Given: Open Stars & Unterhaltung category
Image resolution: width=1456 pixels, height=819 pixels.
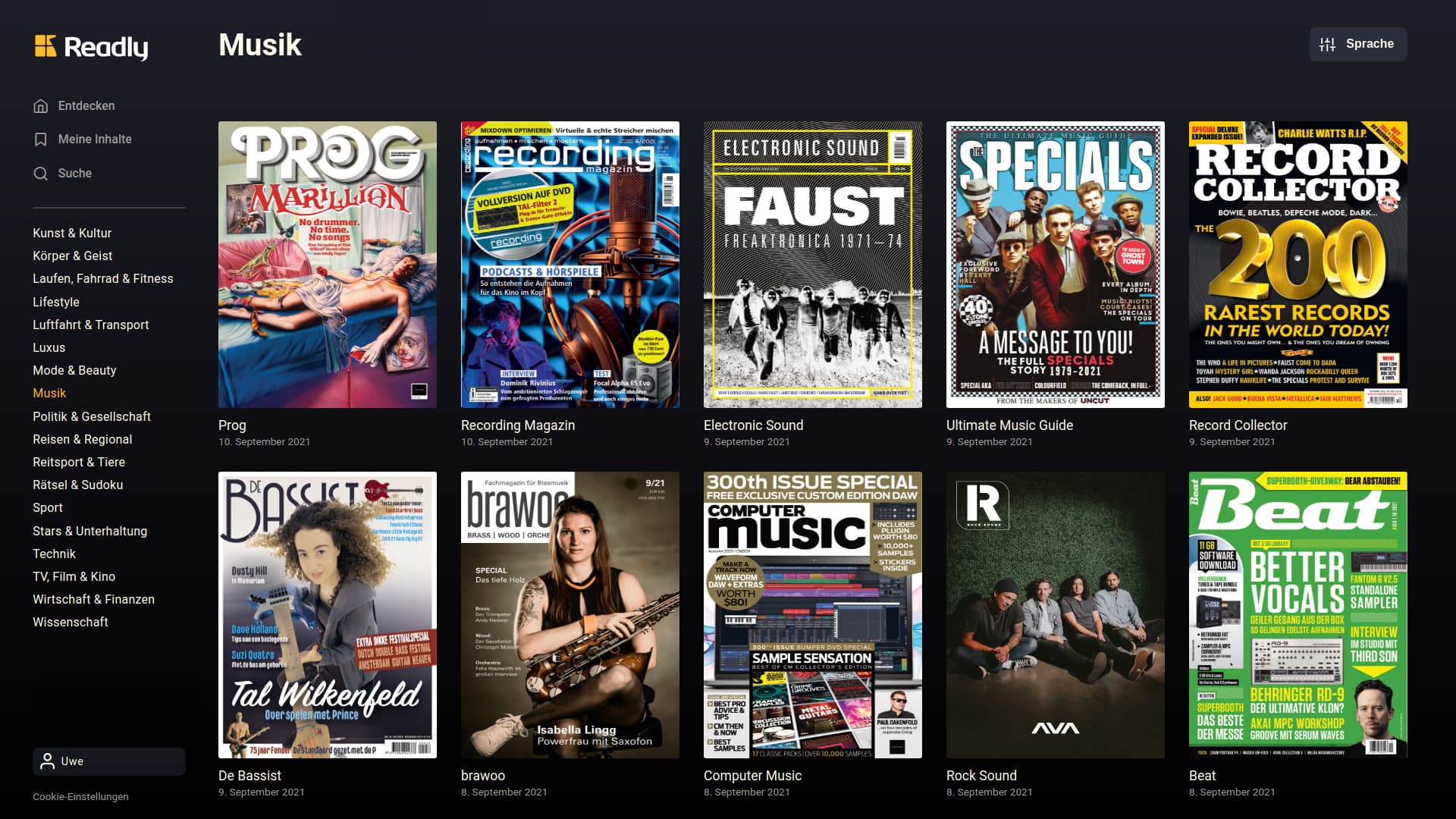Looking at the screenshot, I should pos(89,531).
